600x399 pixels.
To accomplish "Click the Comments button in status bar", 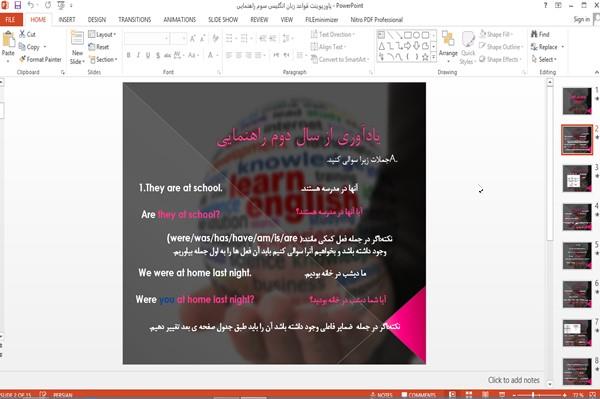I will tap(419, 394).
